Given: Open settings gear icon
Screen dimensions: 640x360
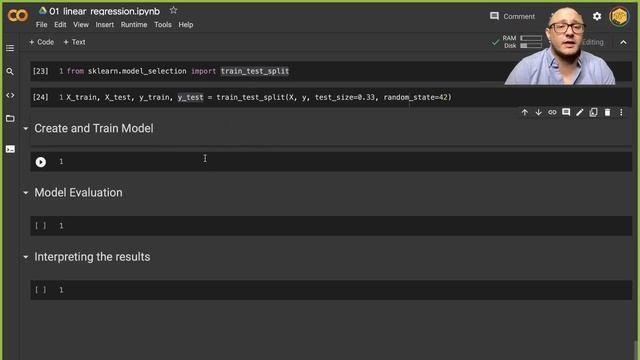Looking at the screenshot, I should click(597, 16).
